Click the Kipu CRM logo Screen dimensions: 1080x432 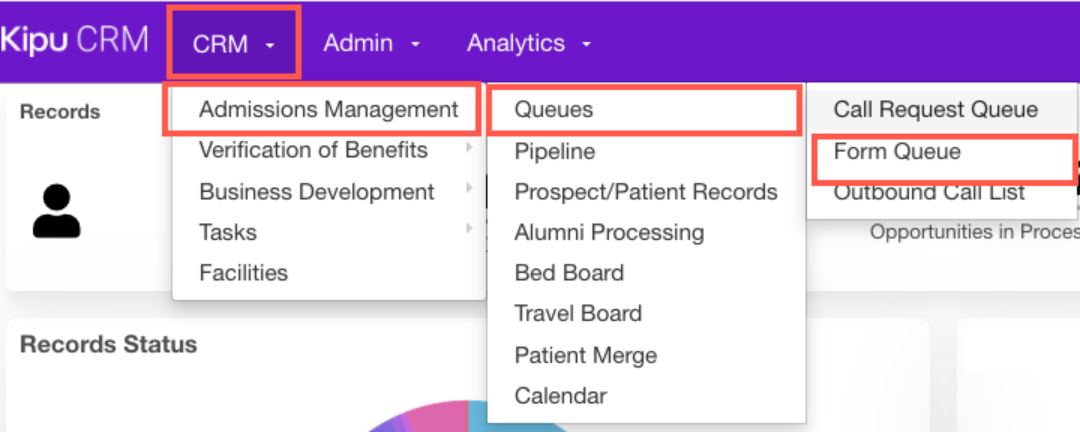coord(74,40)
